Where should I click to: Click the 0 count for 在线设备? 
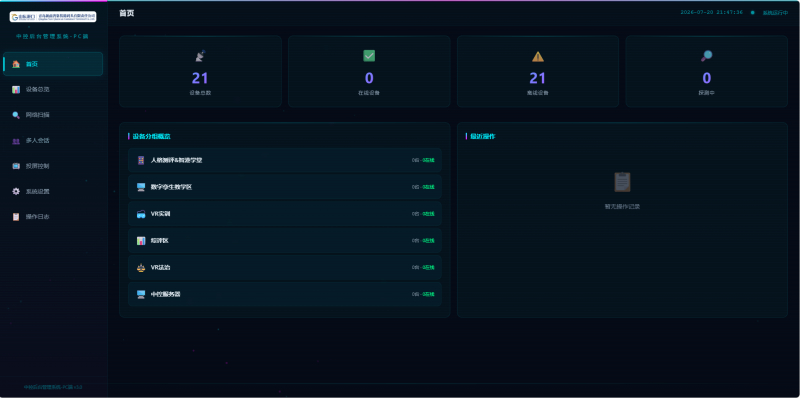(369, 78)
